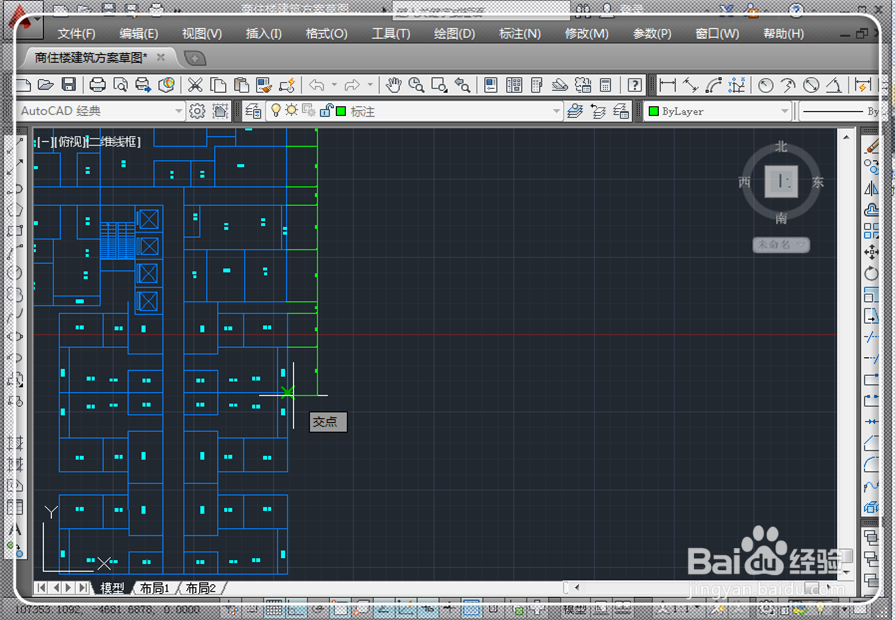Open the 编辑(E) menu

coord(139,34)
